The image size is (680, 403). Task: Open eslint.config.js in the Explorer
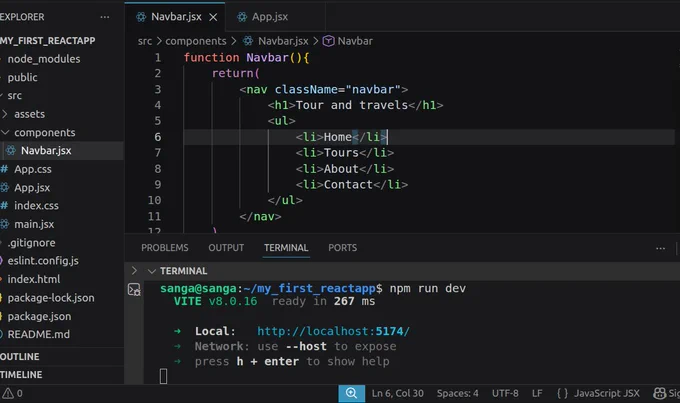(43, 261)
